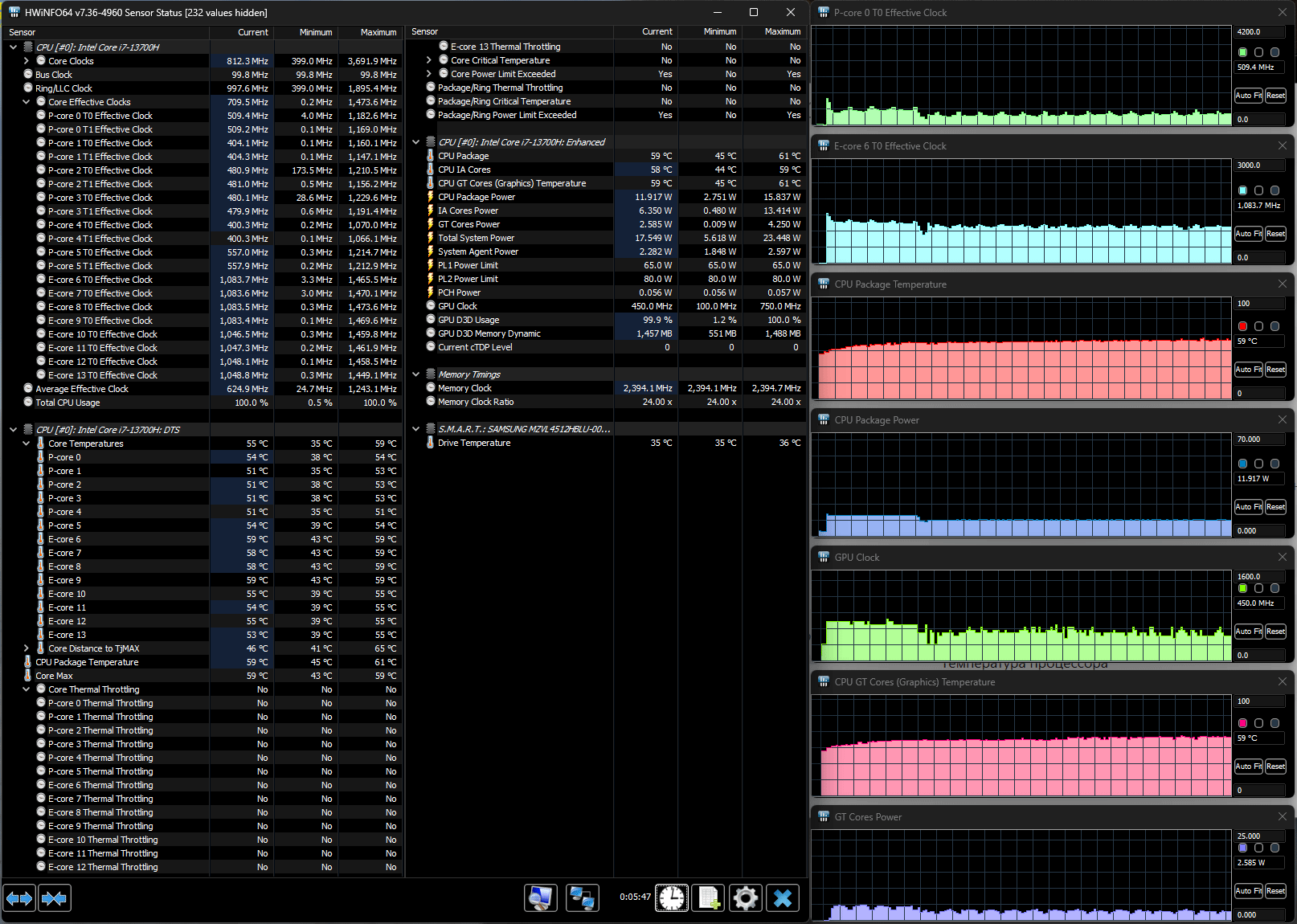Toggle middle checkbox on GT Cores Power graph
The image size is (1297, 924).
pos(1259,848)
